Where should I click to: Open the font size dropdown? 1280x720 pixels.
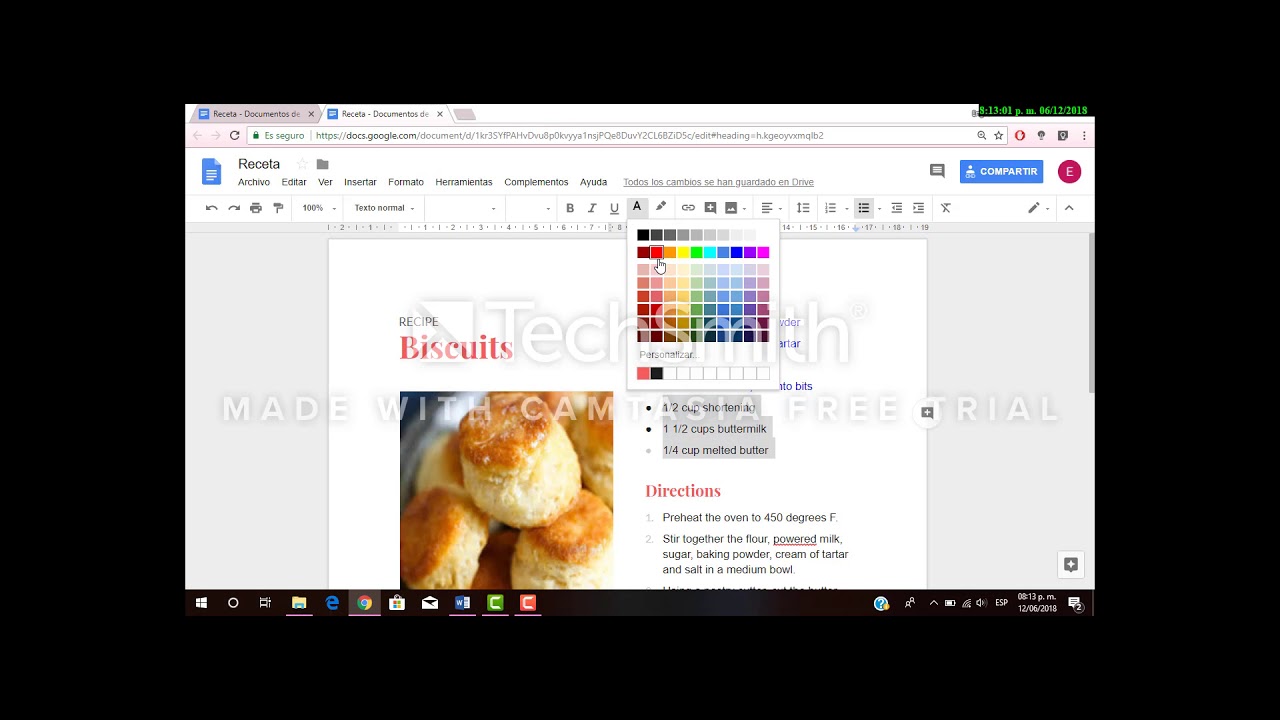click(530, 208)
